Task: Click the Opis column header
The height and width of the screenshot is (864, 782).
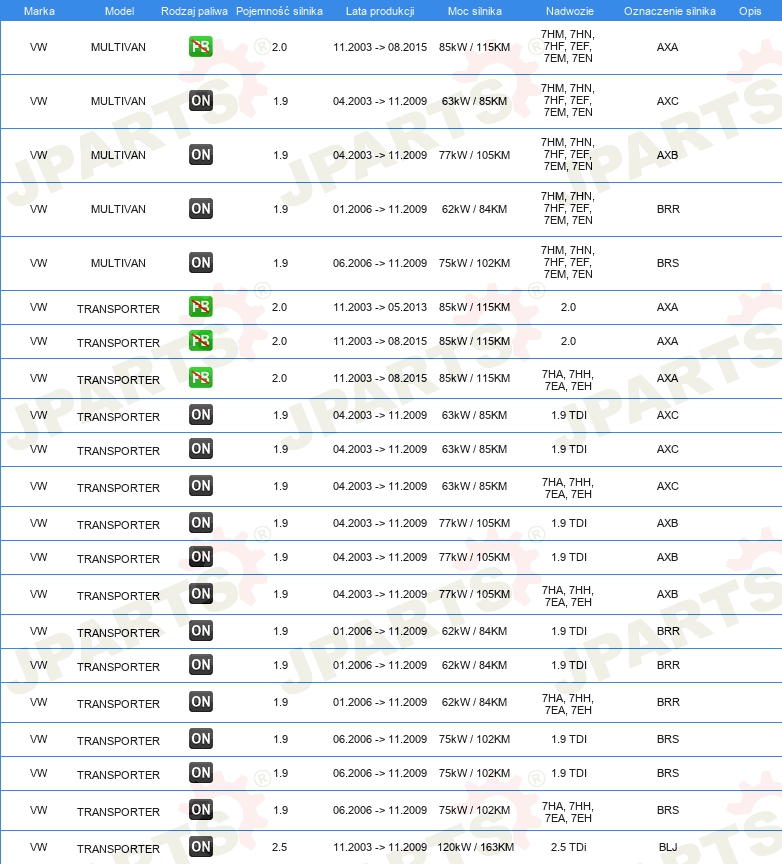Action: point(750,11)
